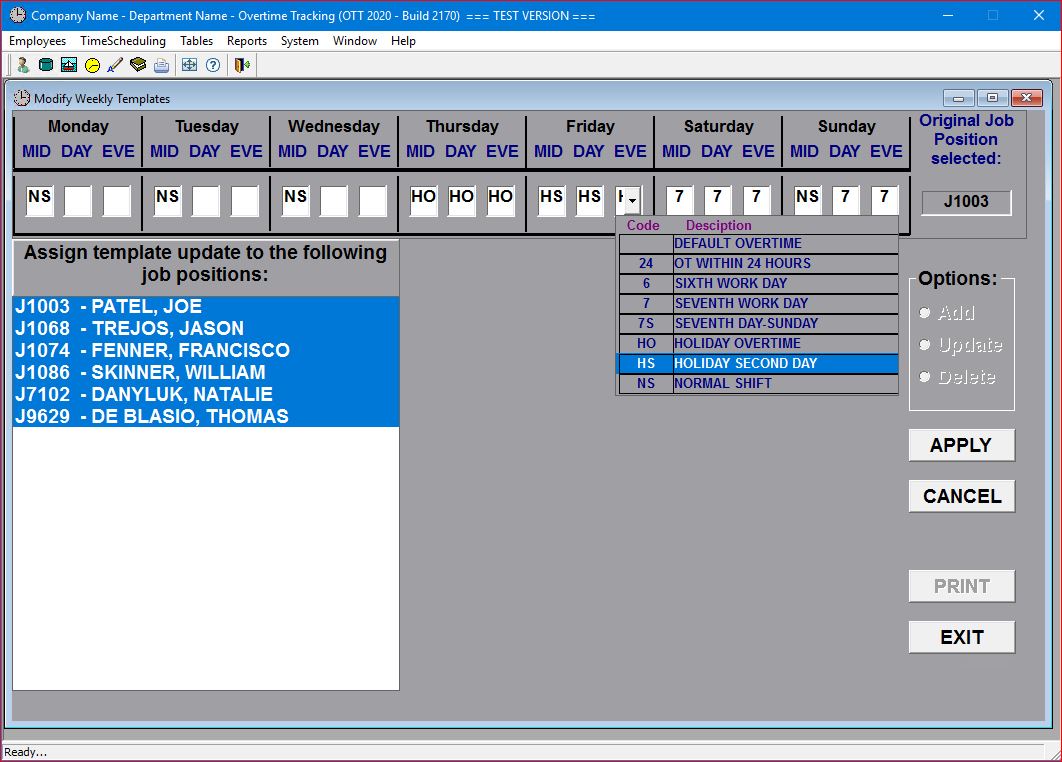Click the clock icon in the Modify Weekly Templates title

click(x=22, y=98)
